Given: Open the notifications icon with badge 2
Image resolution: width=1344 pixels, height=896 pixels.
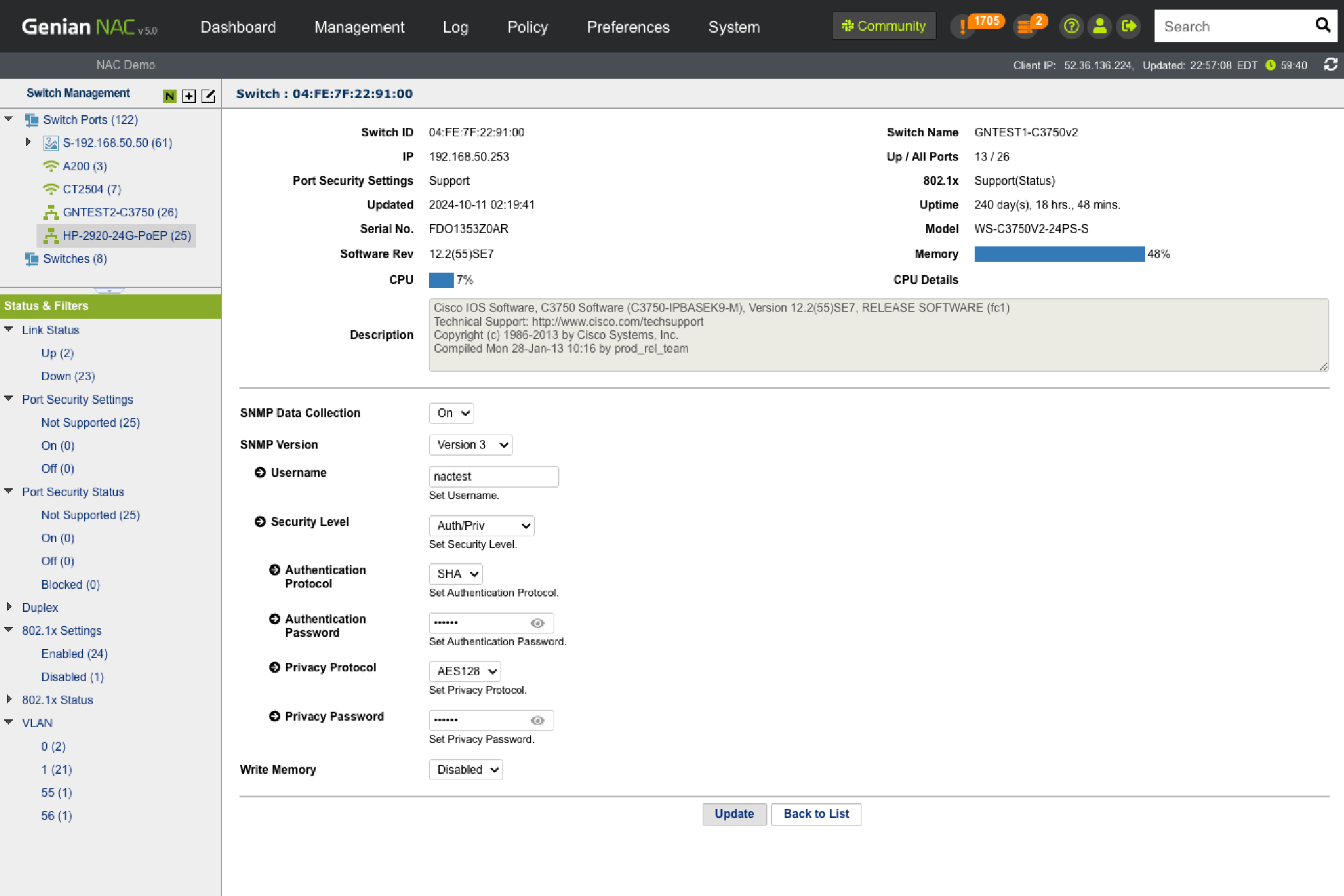Looking at the screenshot, I should [1025, 27].
